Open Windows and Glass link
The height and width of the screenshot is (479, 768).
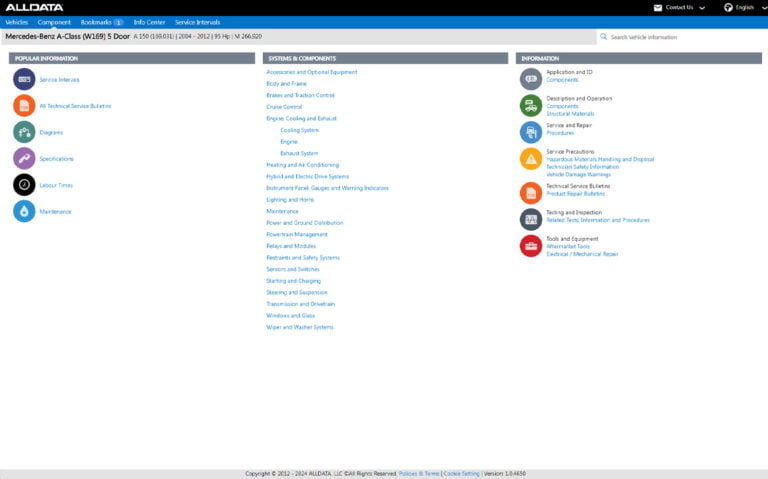coord(290,315)
